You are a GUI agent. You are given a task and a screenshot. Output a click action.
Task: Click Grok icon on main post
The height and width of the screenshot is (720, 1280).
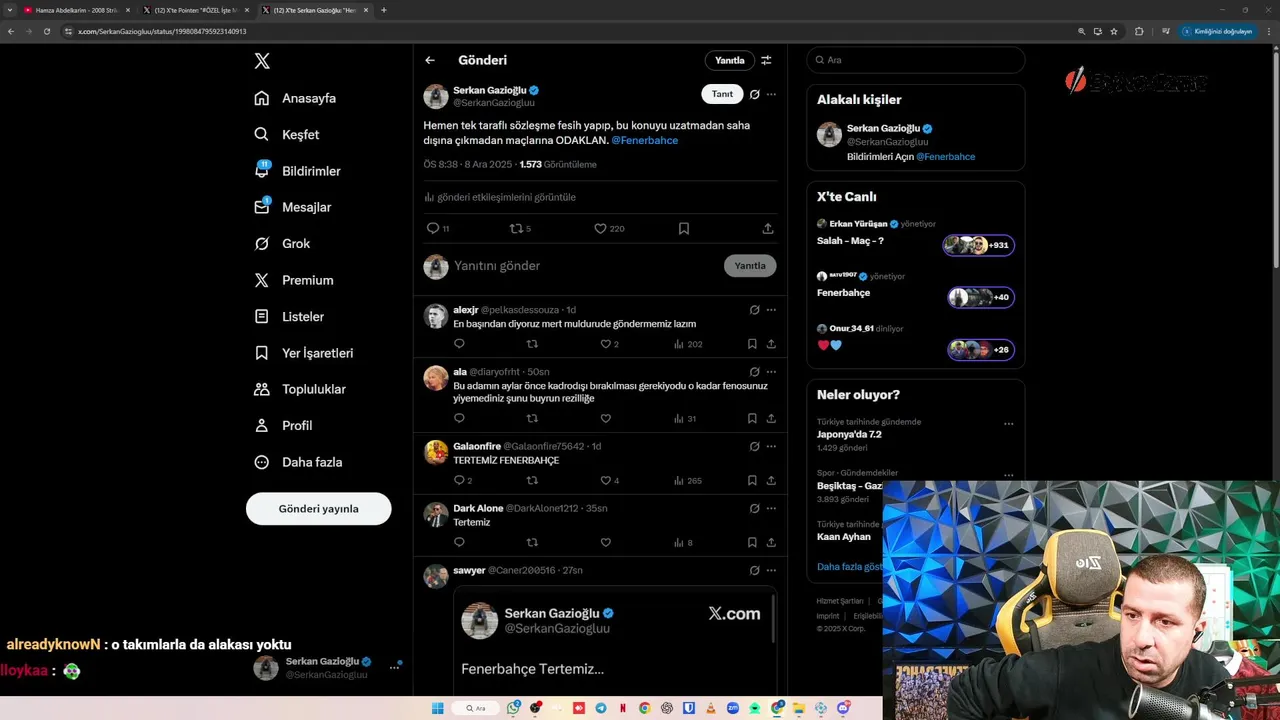[754, 94]
